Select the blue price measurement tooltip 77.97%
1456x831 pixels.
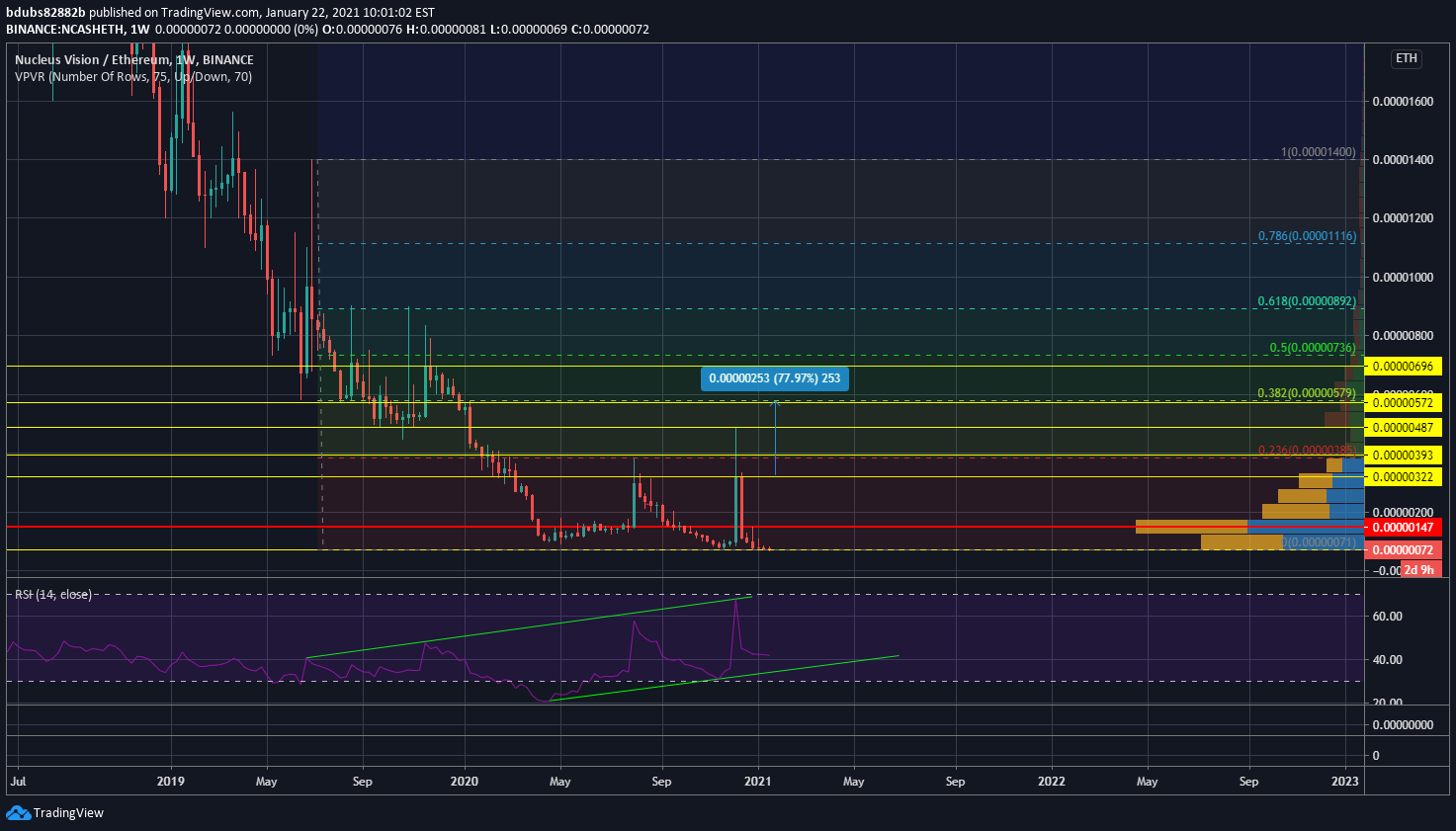pyautogui.click(x=775, y=378)
